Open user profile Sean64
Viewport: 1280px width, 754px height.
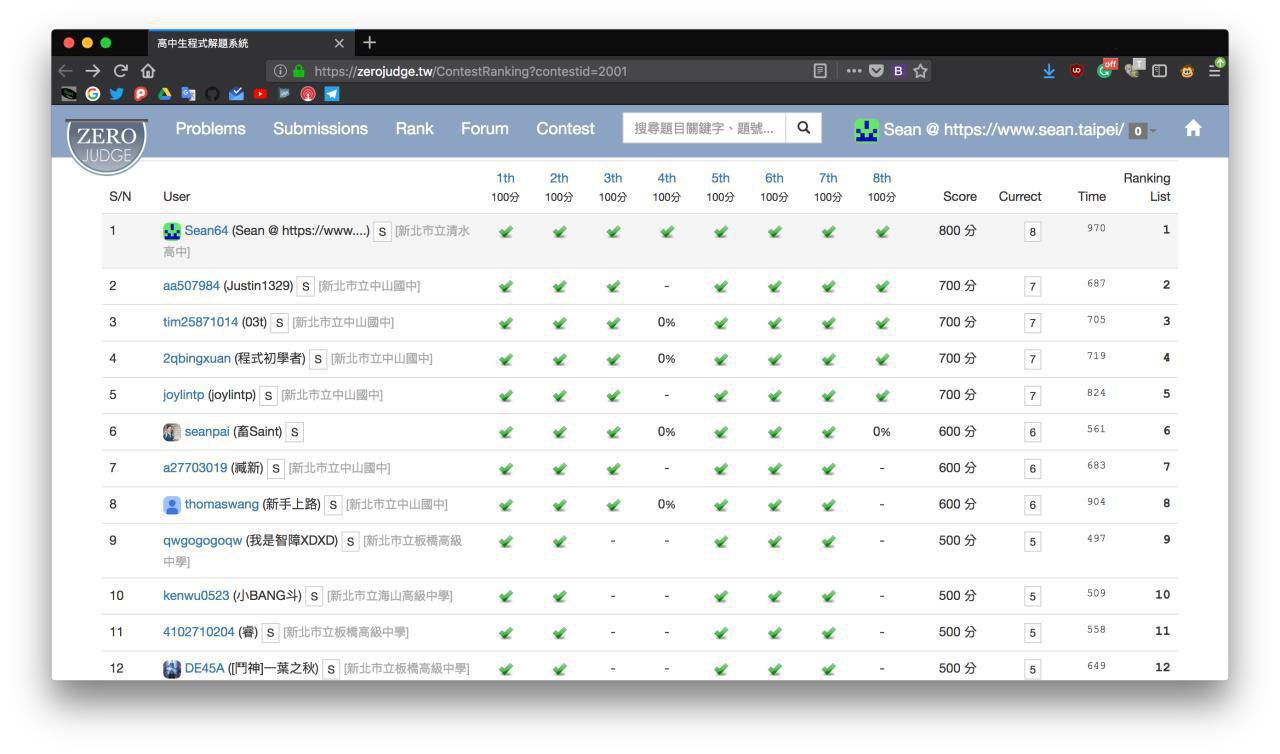click(x=206, y=230)
